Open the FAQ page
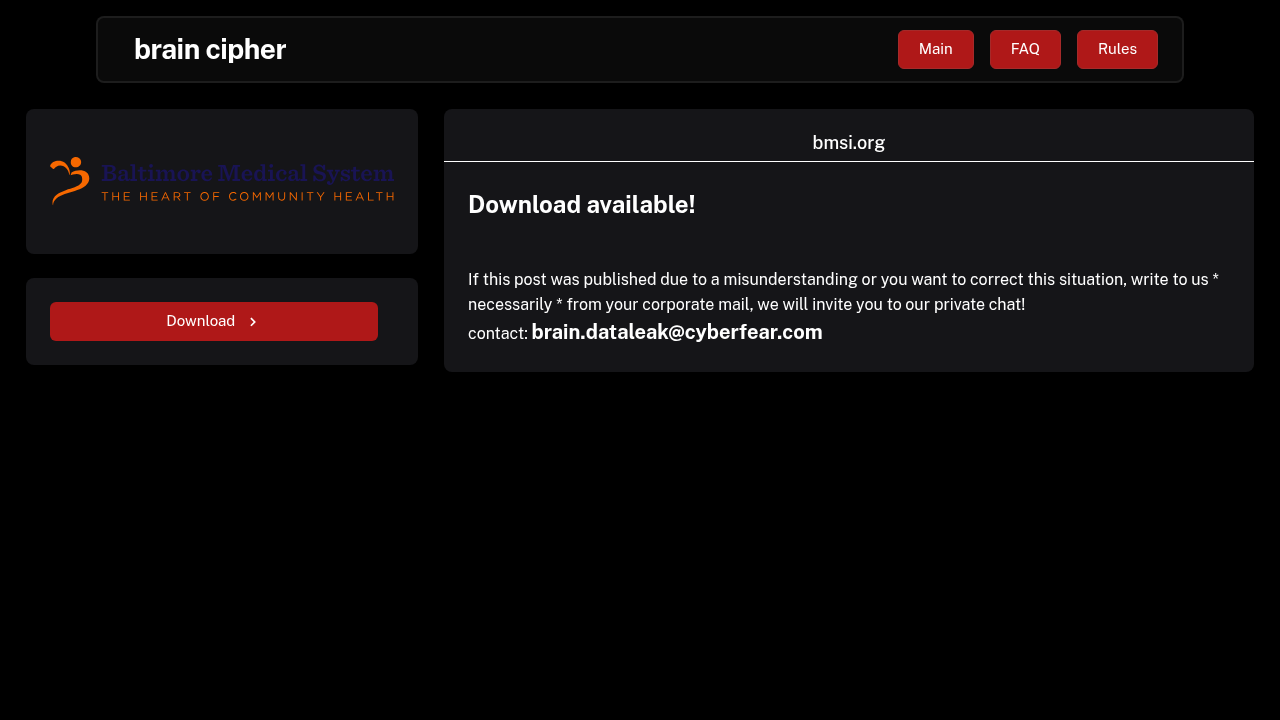The height and width of the screenshot is (720, 1280). point(1025,49)
